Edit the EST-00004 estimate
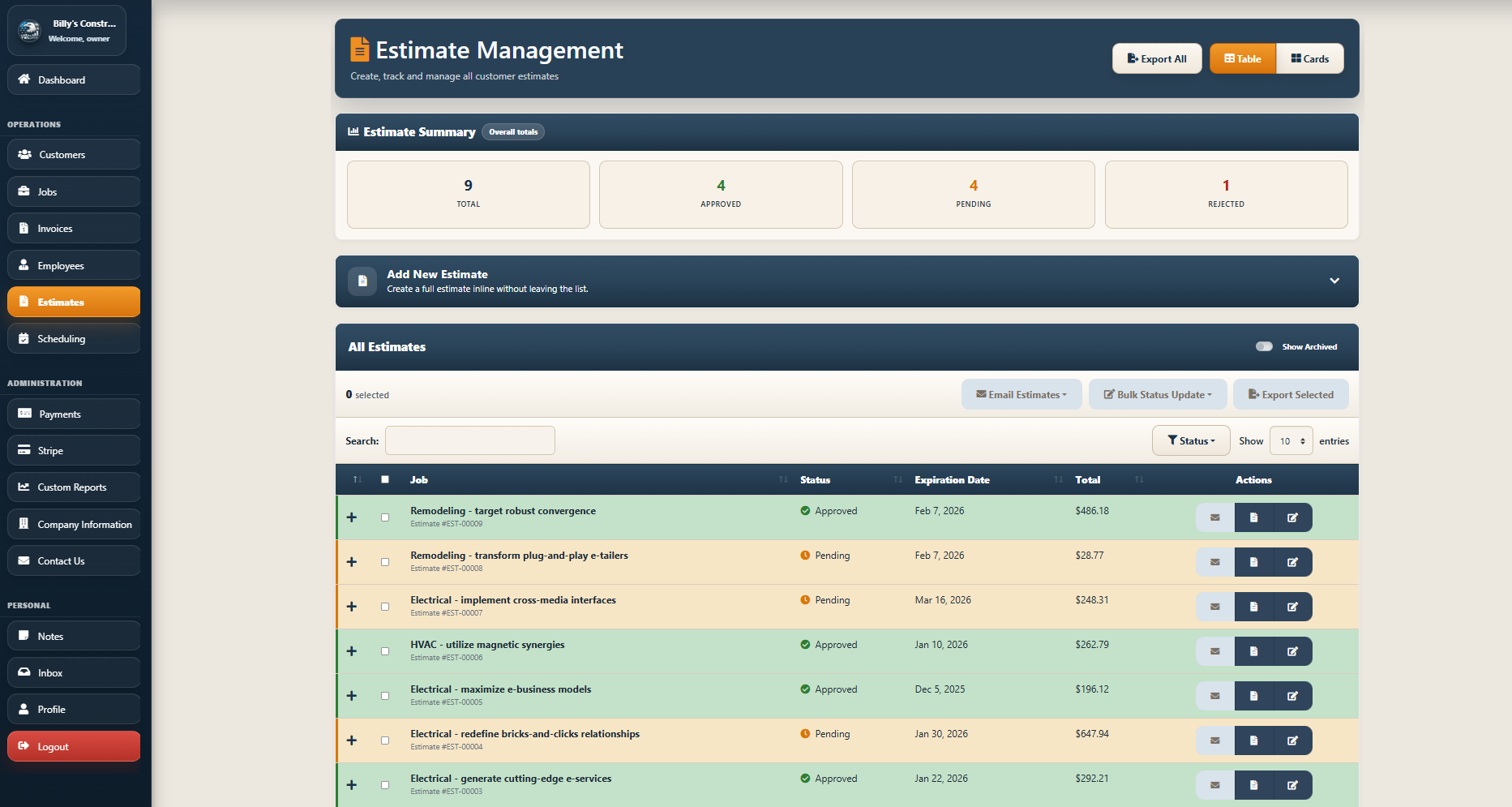 click(x=1292, y=740)
